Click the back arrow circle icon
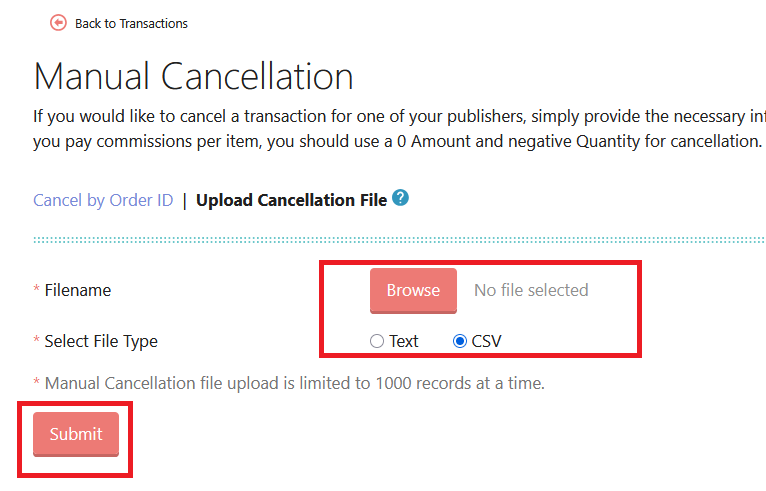 pyautogui.click(x=58, y=22)
